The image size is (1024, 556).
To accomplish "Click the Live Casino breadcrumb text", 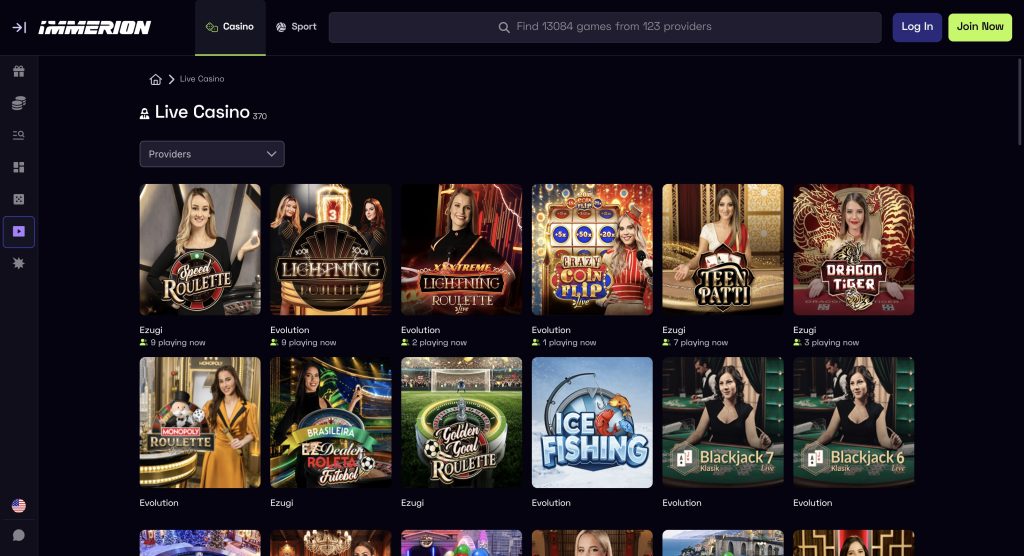I will (202, 79).
